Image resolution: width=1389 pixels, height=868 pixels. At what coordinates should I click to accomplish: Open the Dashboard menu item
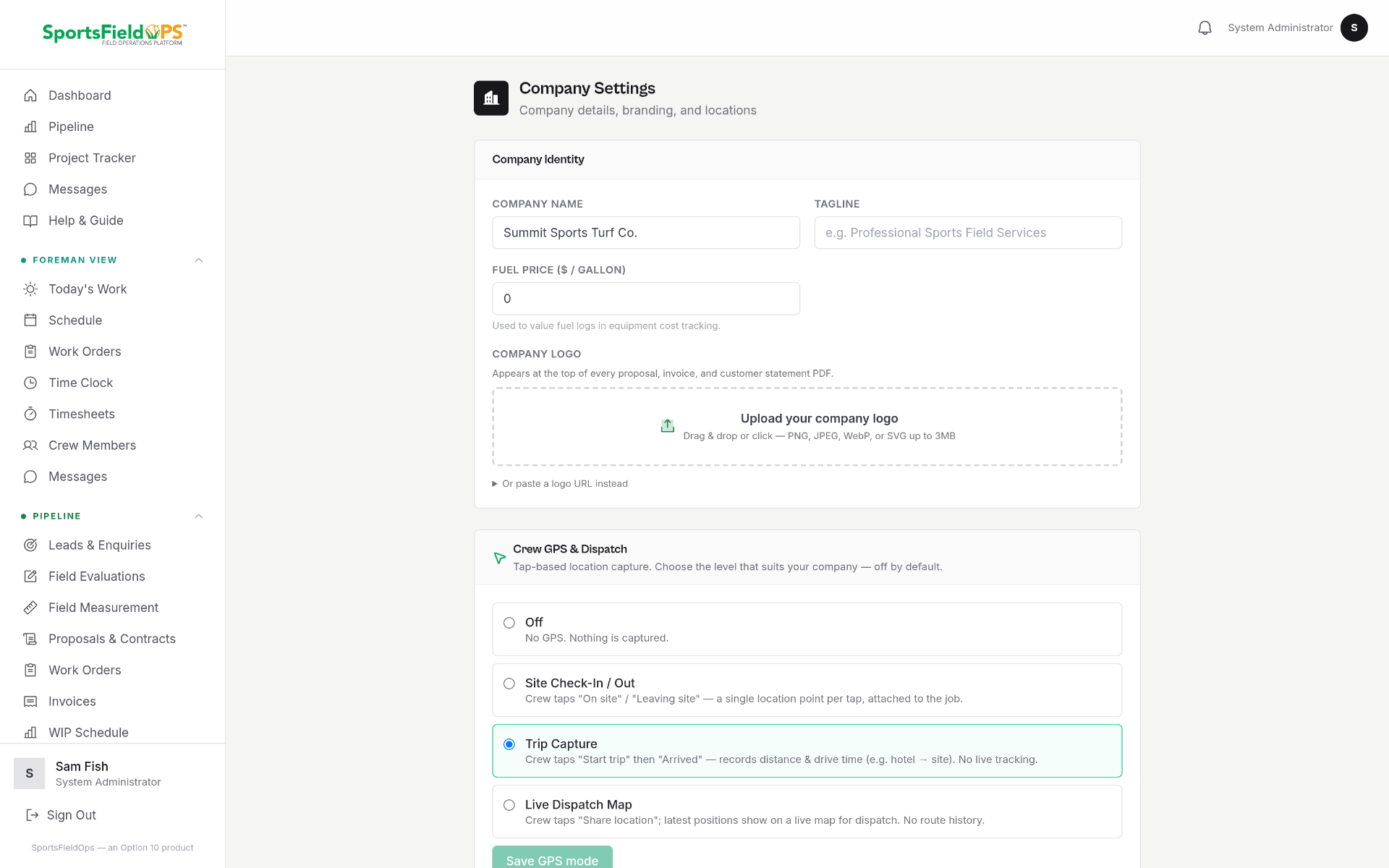click(x=113, y=95)
